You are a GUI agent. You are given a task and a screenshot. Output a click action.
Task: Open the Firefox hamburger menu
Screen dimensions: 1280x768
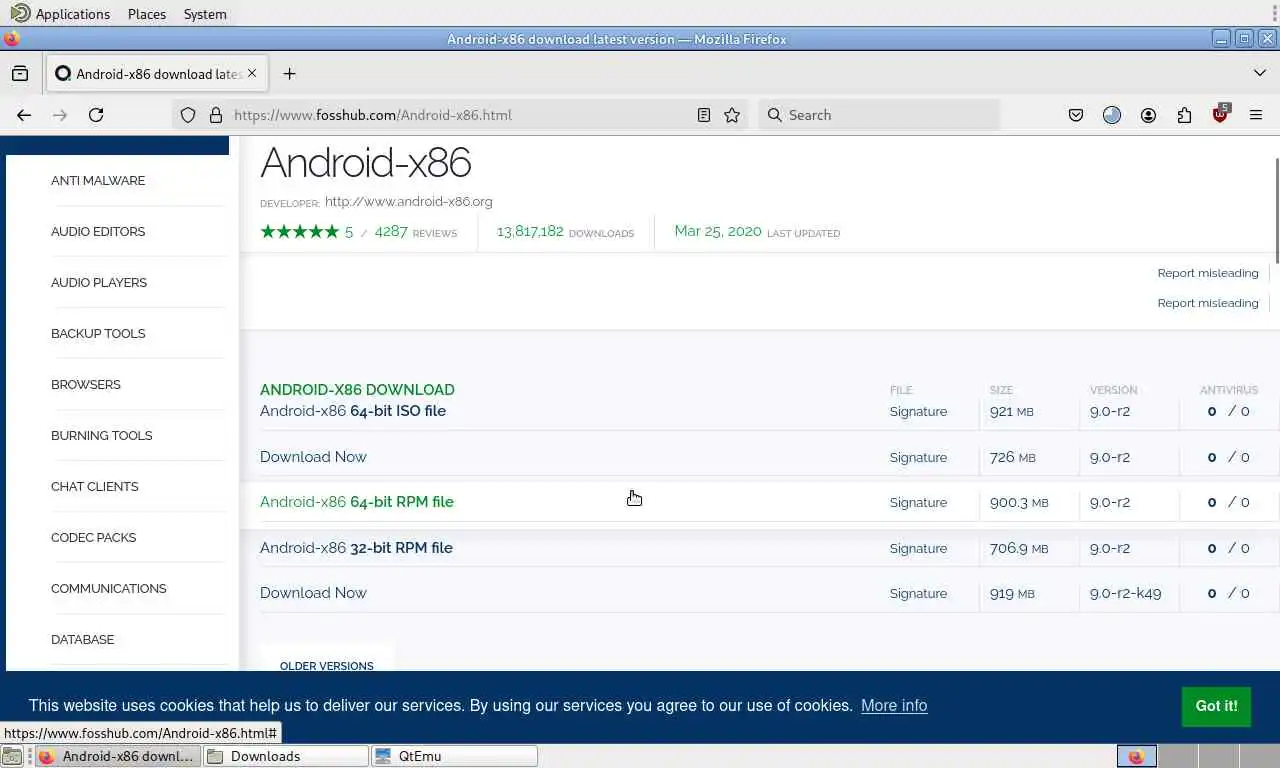coord(1256,115)
